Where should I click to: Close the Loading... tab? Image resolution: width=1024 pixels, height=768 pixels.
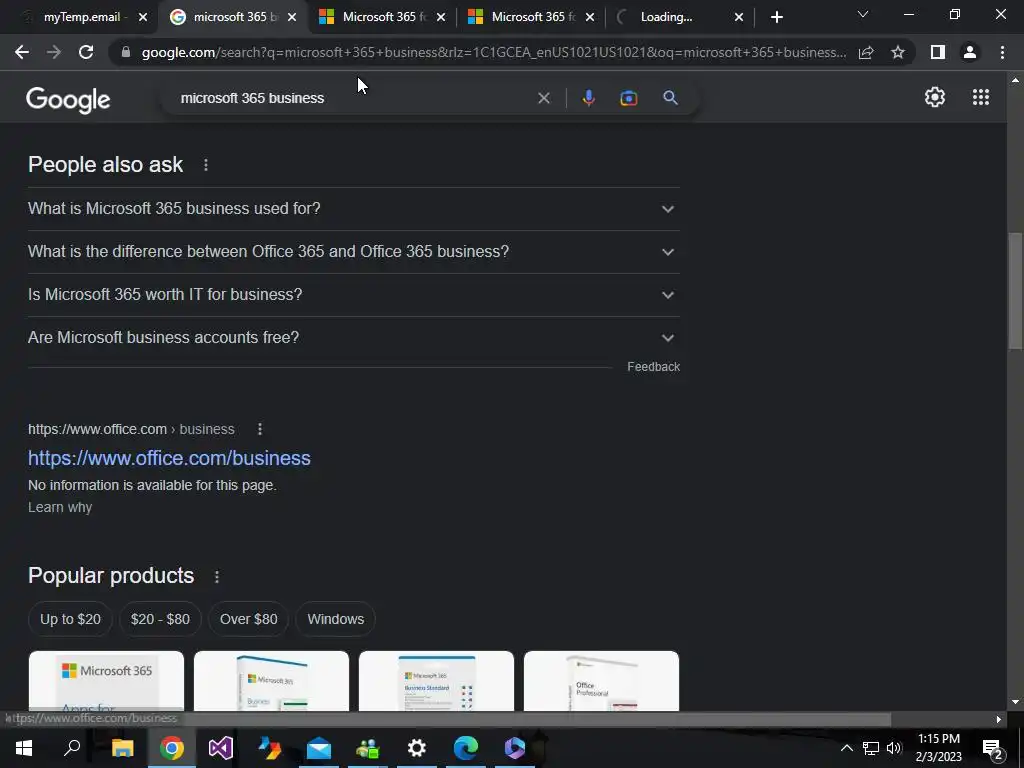pyautogui.click(x=739, y=18)
